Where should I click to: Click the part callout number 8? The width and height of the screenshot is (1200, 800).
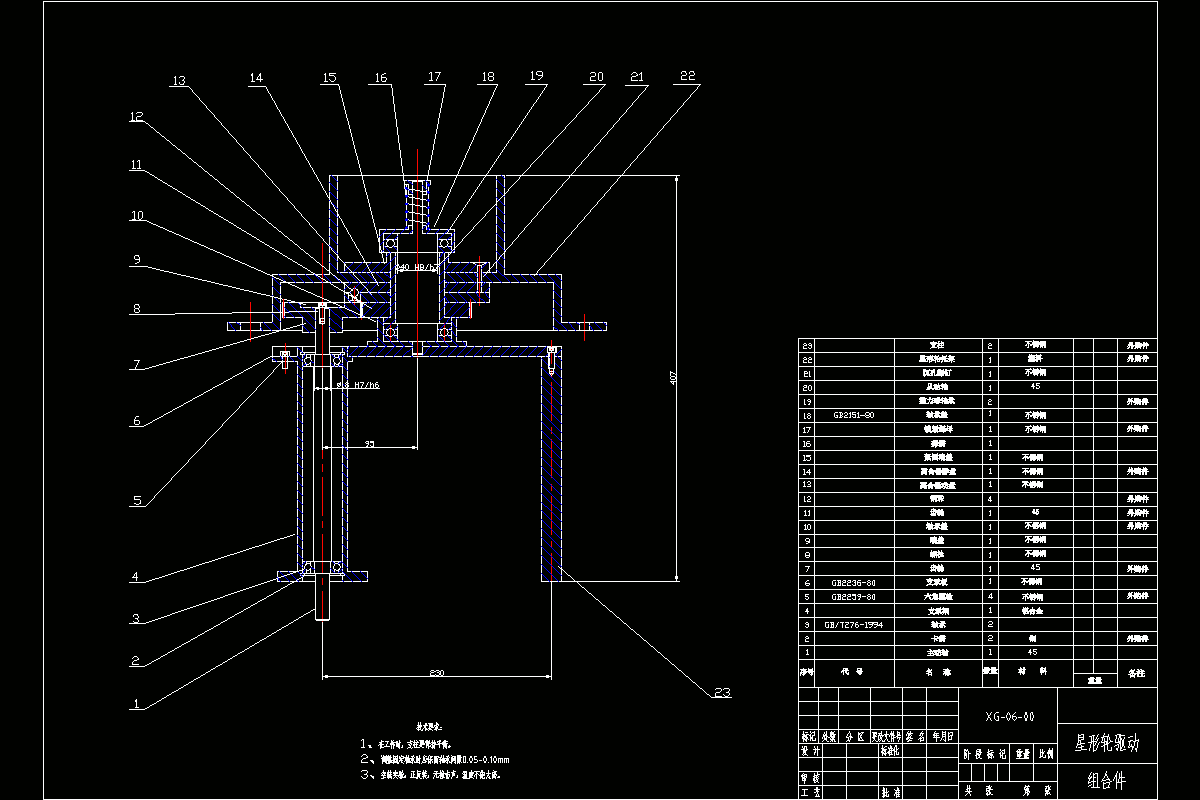[136, 310]
